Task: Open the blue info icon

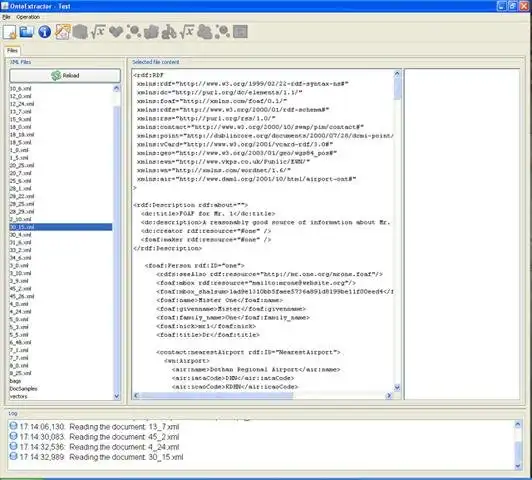Action: click(44, 32)
